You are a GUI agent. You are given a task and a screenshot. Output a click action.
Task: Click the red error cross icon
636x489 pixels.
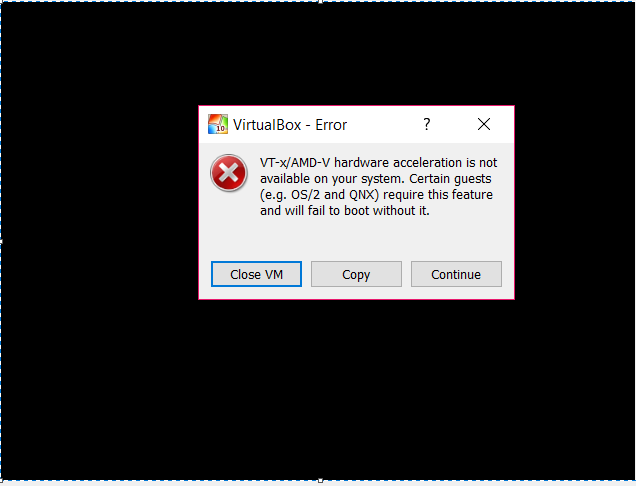click(x=229, y=173)
